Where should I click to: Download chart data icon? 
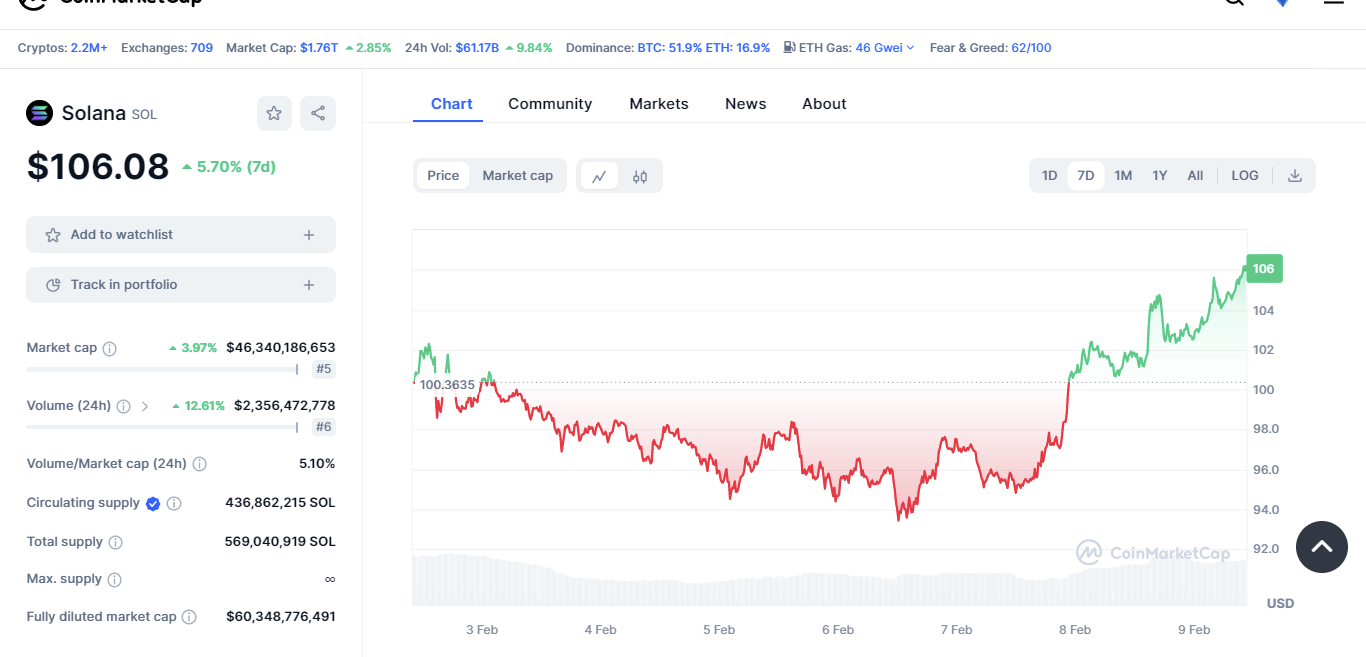click(x=1295, y=176)
